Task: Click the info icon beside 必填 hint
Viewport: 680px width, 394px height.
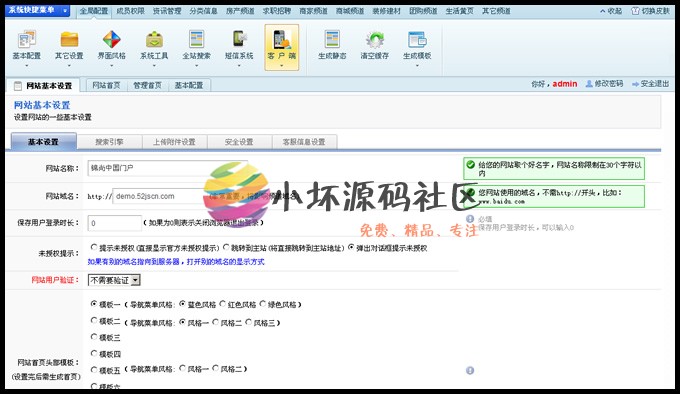Action: [x=470, y=218]
